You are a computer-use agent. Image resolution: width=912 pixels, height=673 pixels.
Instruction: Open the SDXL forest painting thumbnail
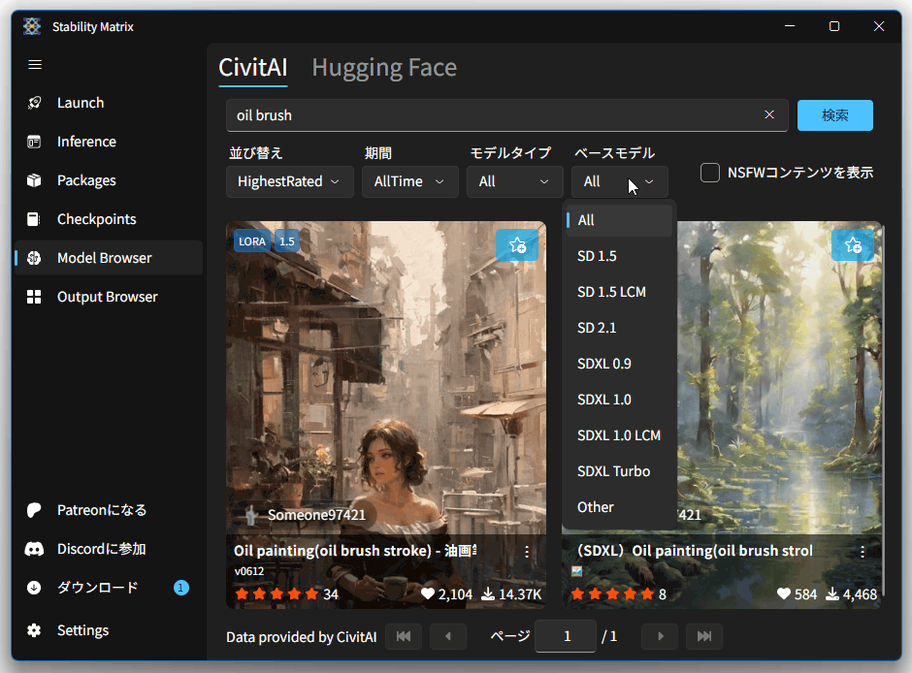coord(779,378)
